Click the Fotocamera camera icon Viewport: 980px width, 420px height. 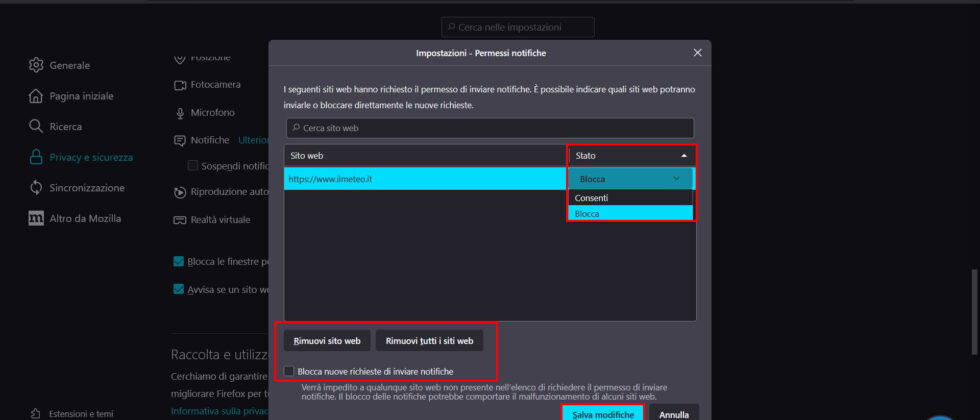pyautogui.click(x=180, y=84)
